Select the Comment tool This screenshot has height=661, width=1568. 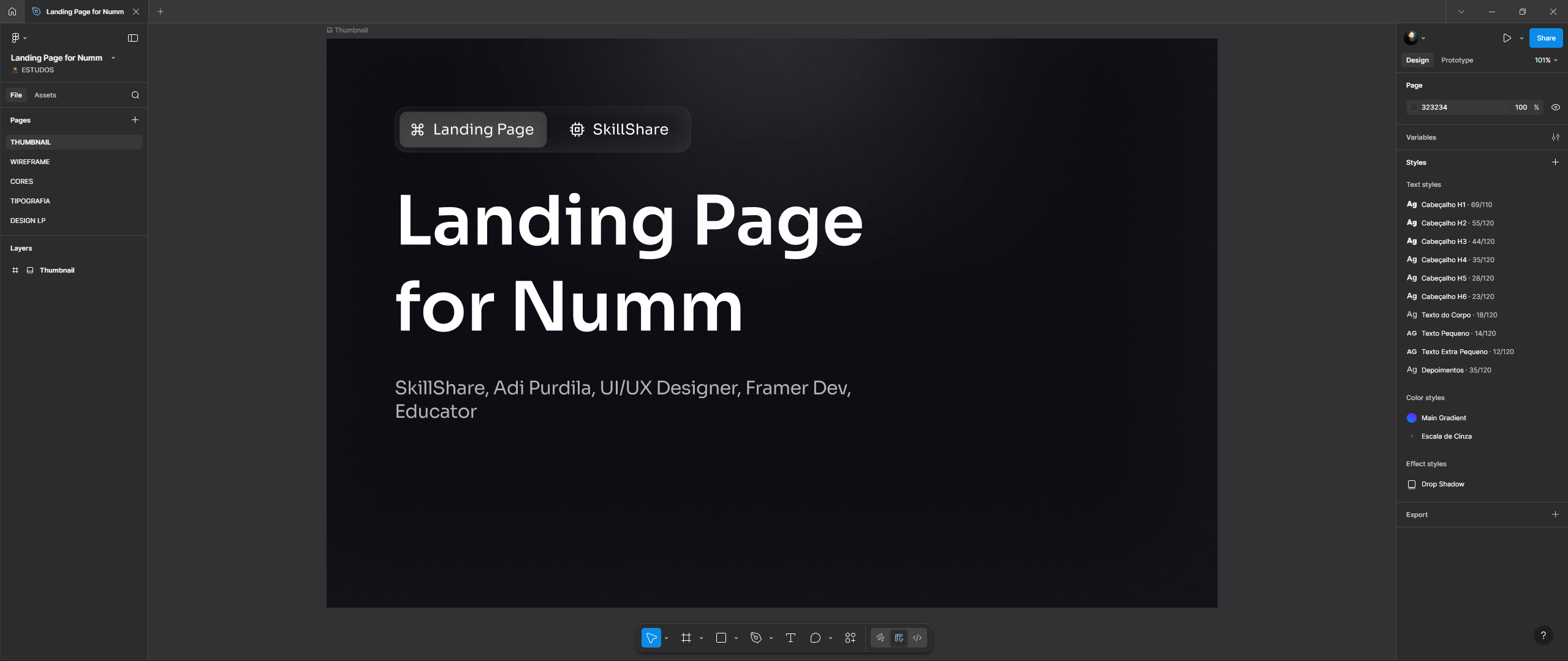pos(815,638)
